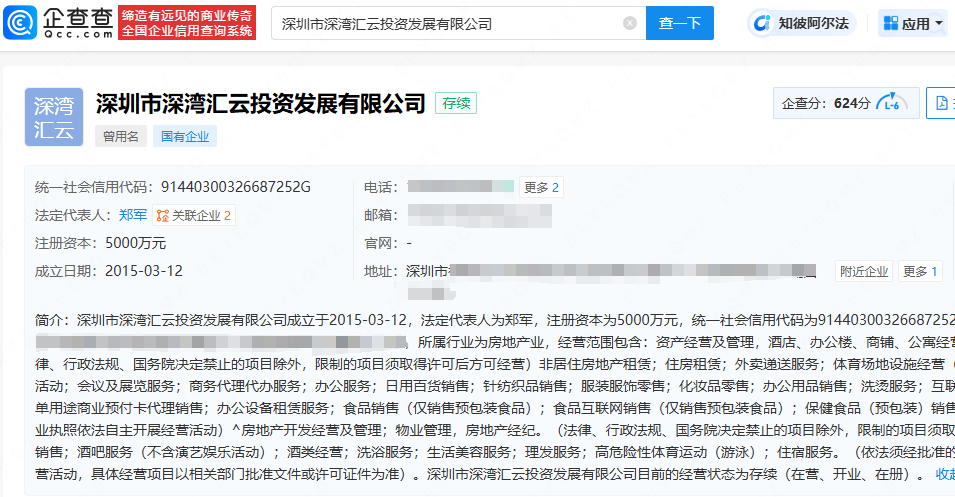The height and width of the screenshot is (497, 955).
Task: Click the 应用 grid icon
Action: 889,23
